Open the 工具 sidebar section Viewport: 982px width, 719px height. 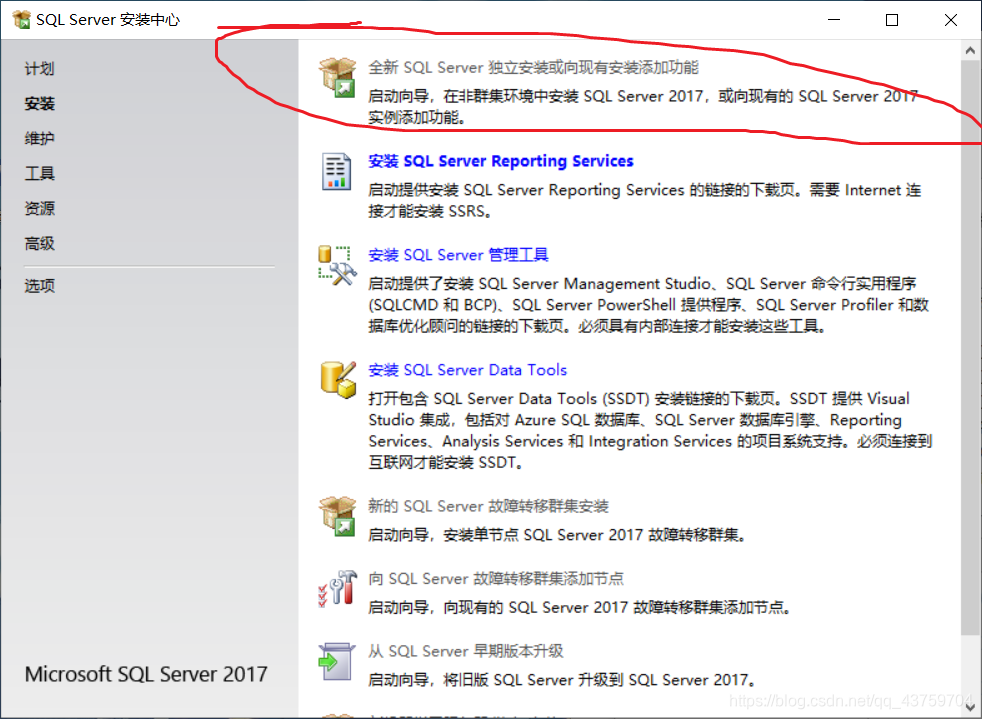pyautogui.click(x=39, y=173)
